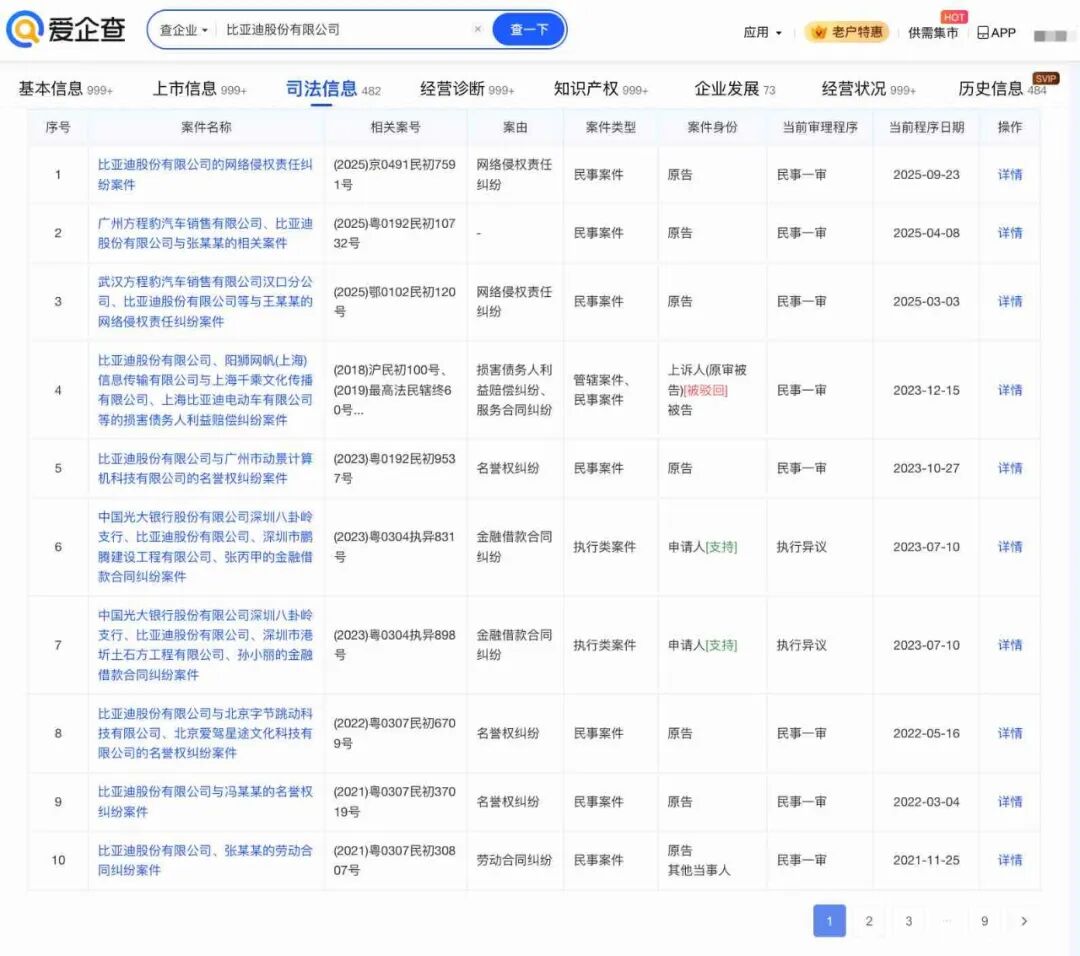Screen dimensions: 1080x956
Task: Click the 被驳回 status tag
Action: tap(706, 390)
